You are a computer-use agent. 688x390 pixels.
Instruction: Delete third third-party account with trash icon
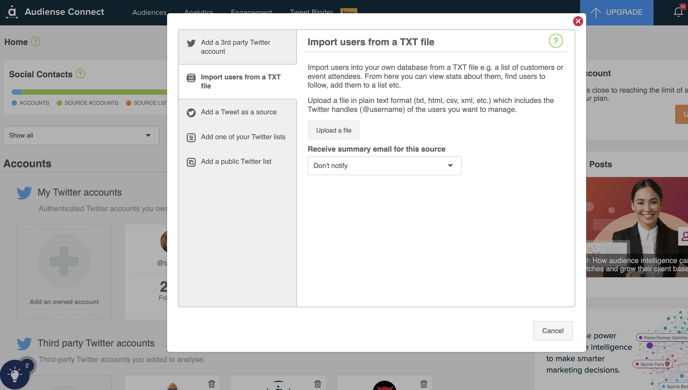pos(424,384)
